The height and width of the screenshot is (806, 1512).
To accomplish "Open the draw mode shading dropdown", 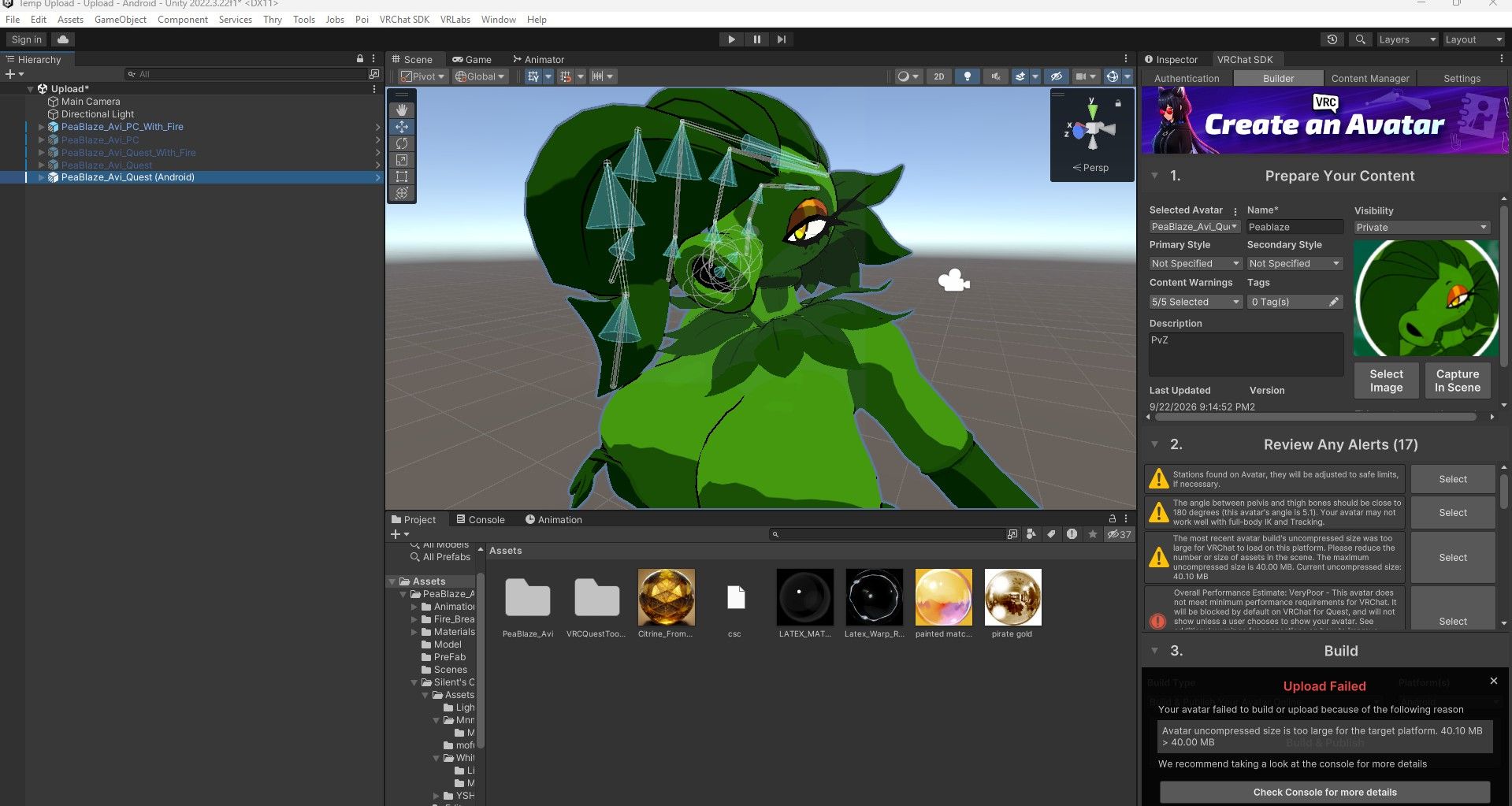I will [x=908, y=76].
